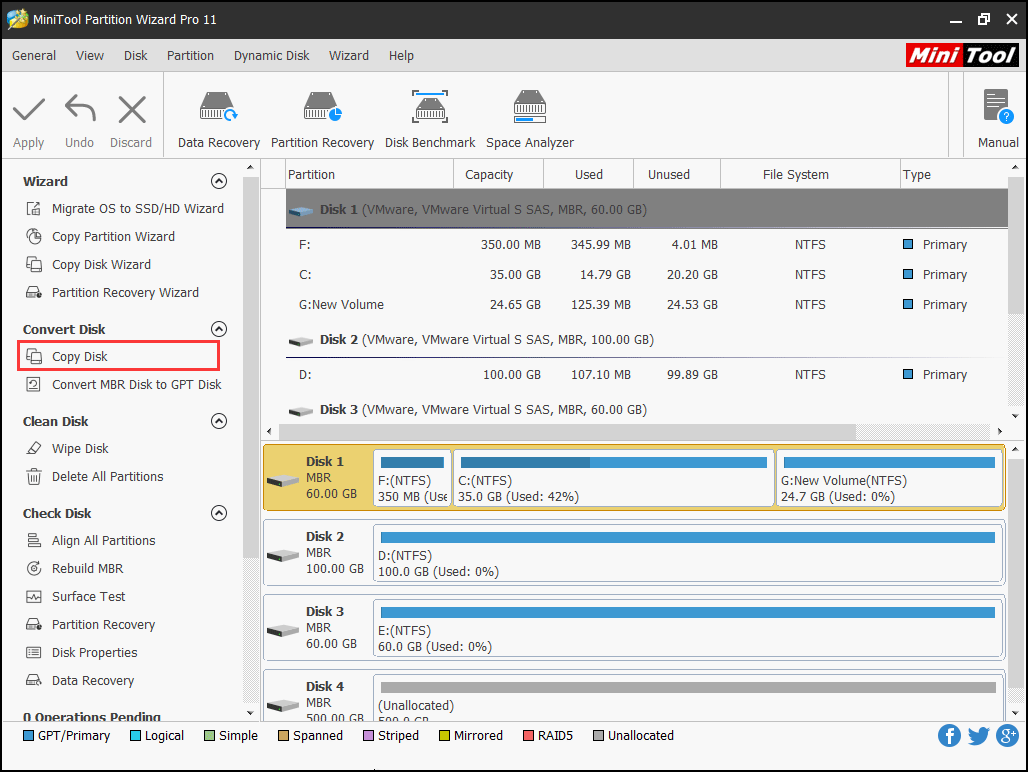
Task: Sort by the Unused column header
Action: point(677,174)
